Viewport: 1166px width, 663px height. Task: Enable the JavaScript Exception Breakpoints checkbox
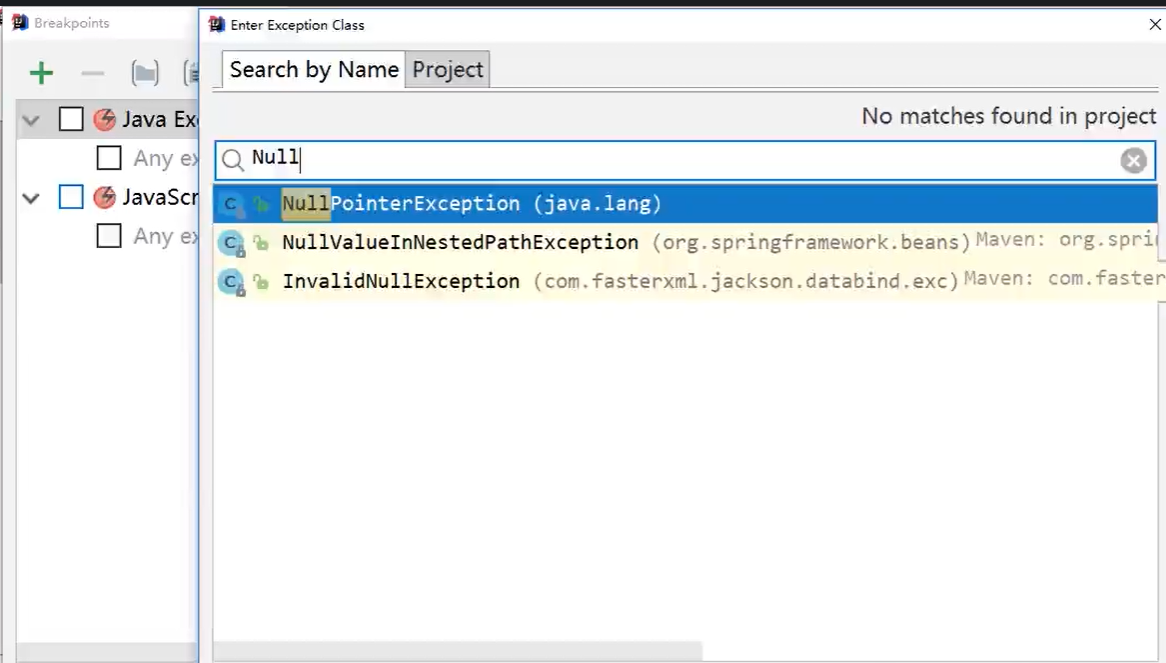click(x=70, y=197)
